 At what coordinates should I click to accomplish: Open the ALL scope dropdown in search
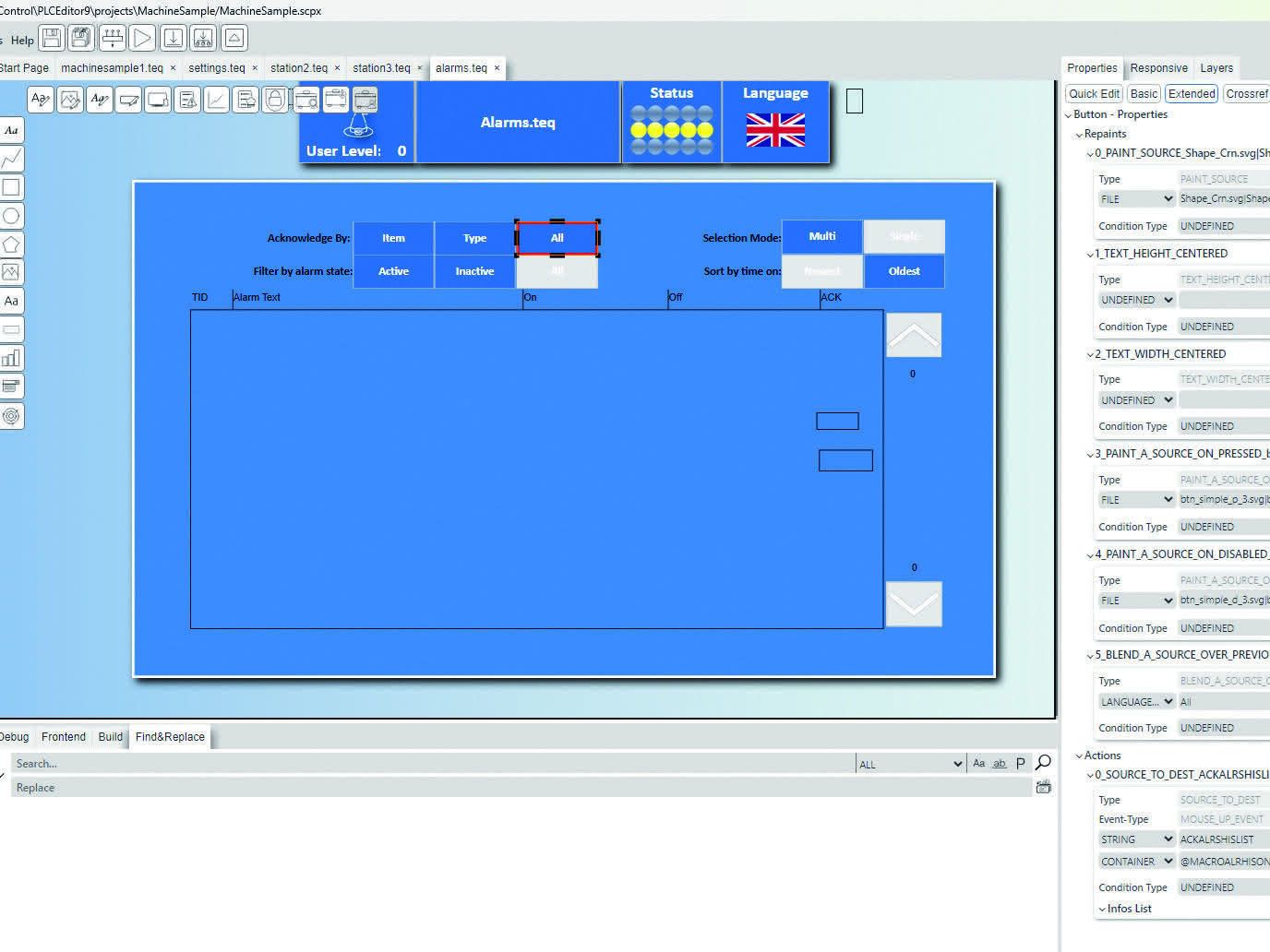[910, 764]
